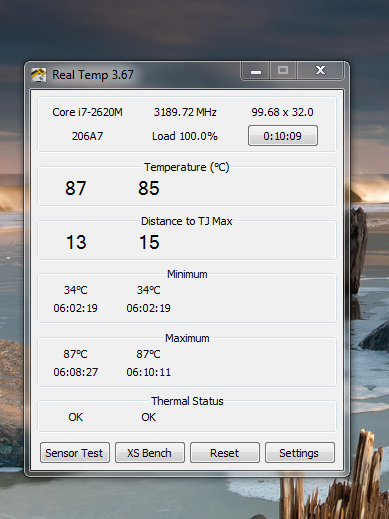Click the 85 core temperature reading
This screenshot has height=519, width=389.
click(x=149, y=188)
